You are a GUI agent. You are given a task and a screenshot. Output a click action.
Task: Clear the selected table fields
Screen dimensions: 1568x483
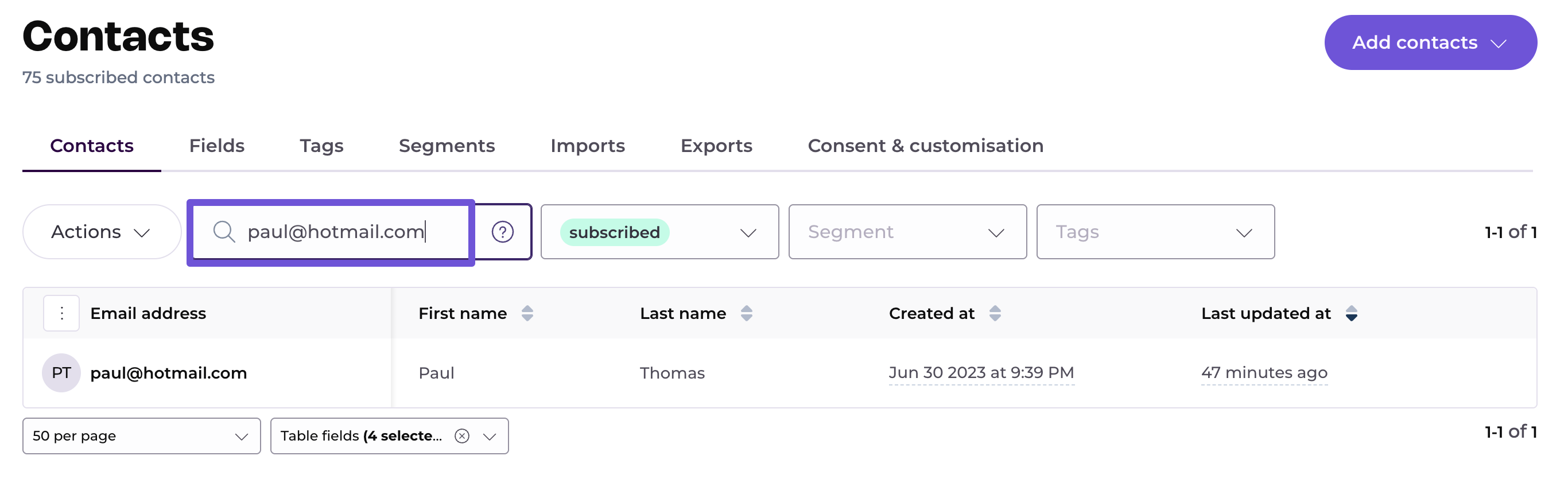pyautogui.click(x=462, y=436)
